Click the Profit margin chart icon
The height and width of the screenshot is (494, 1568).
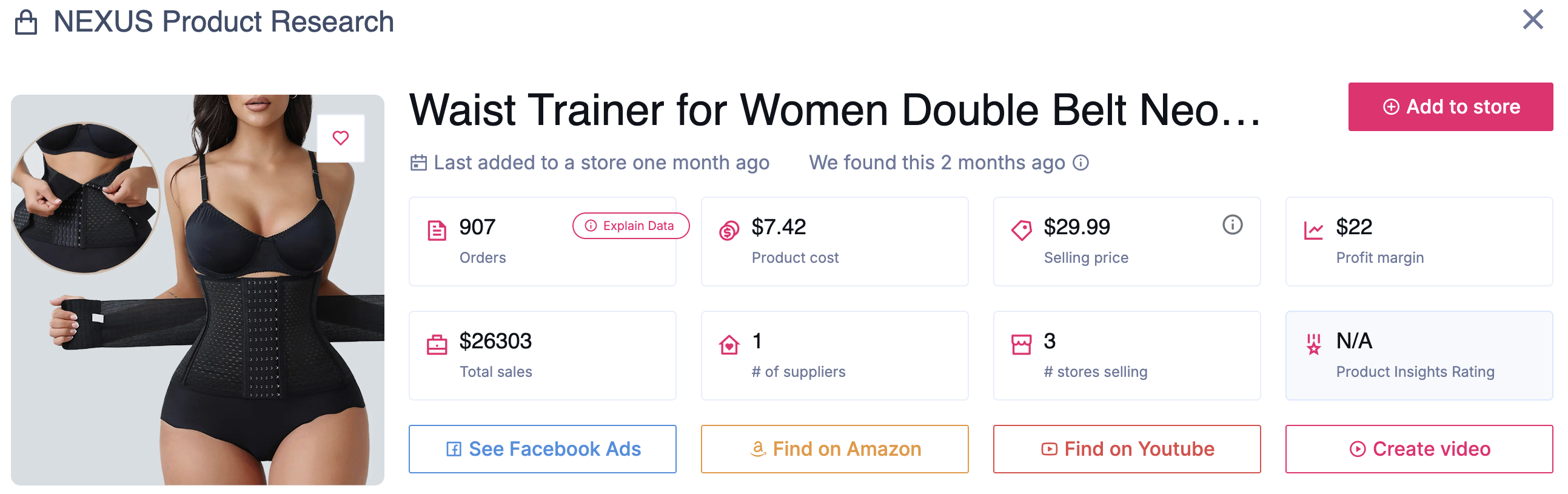click(x=1313, y=231)
